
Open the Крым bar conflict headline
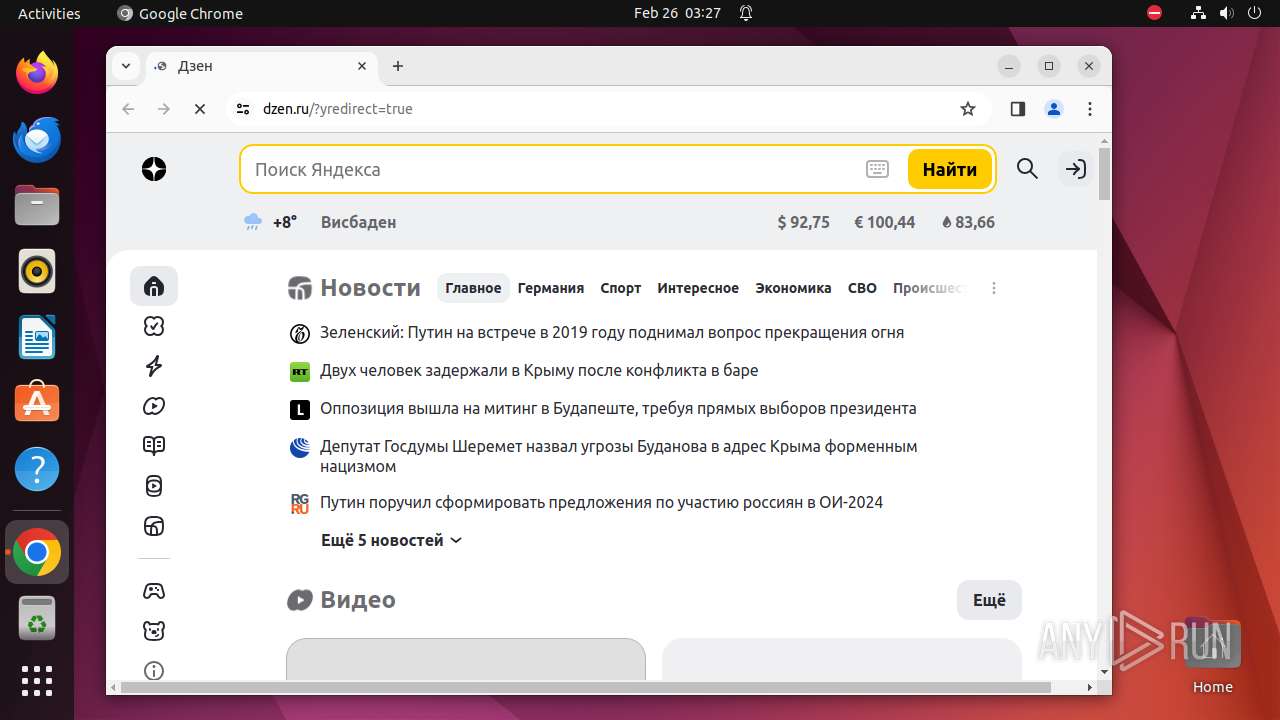click(539, 370)
